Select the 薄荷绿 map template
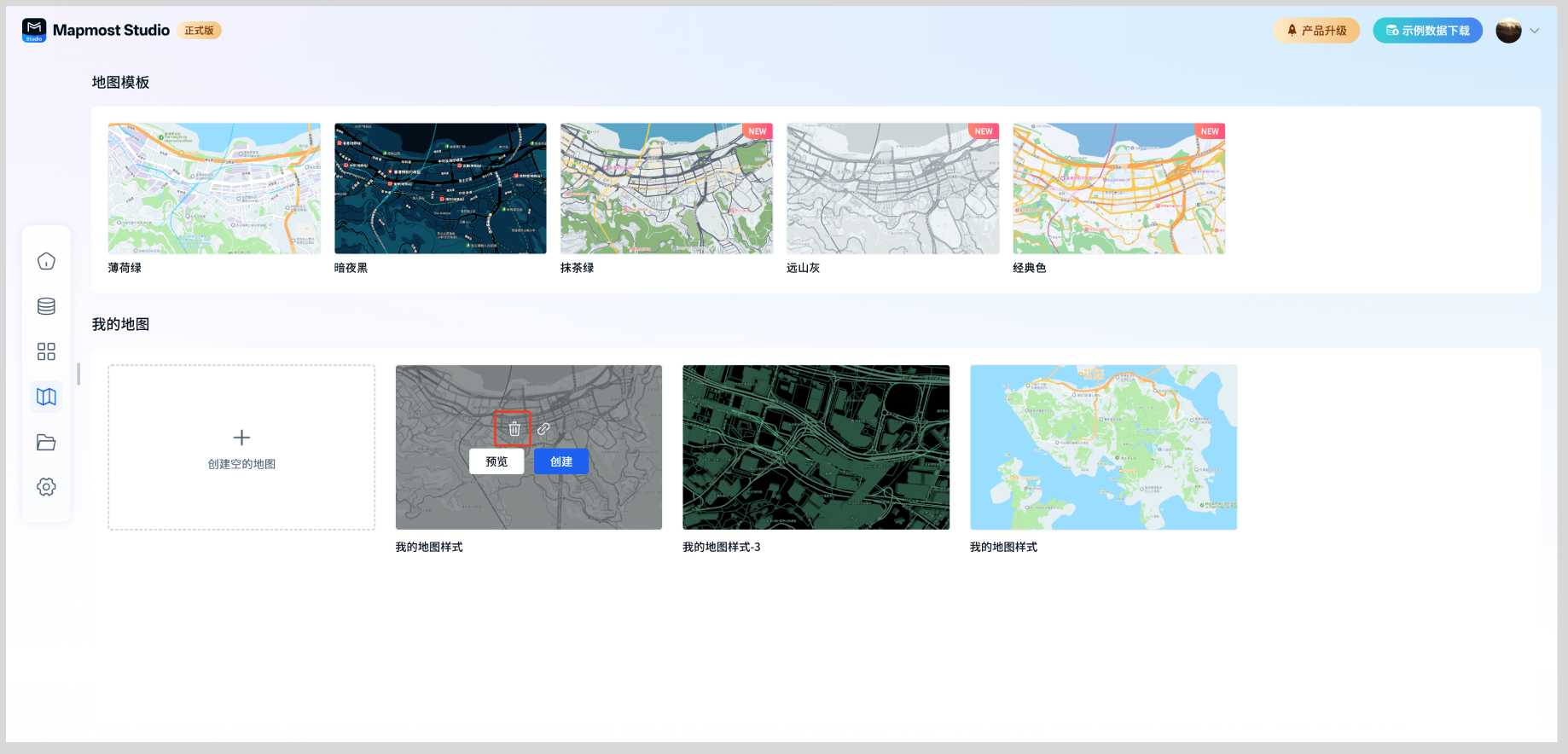1568x754 pixels. [214, 188]
